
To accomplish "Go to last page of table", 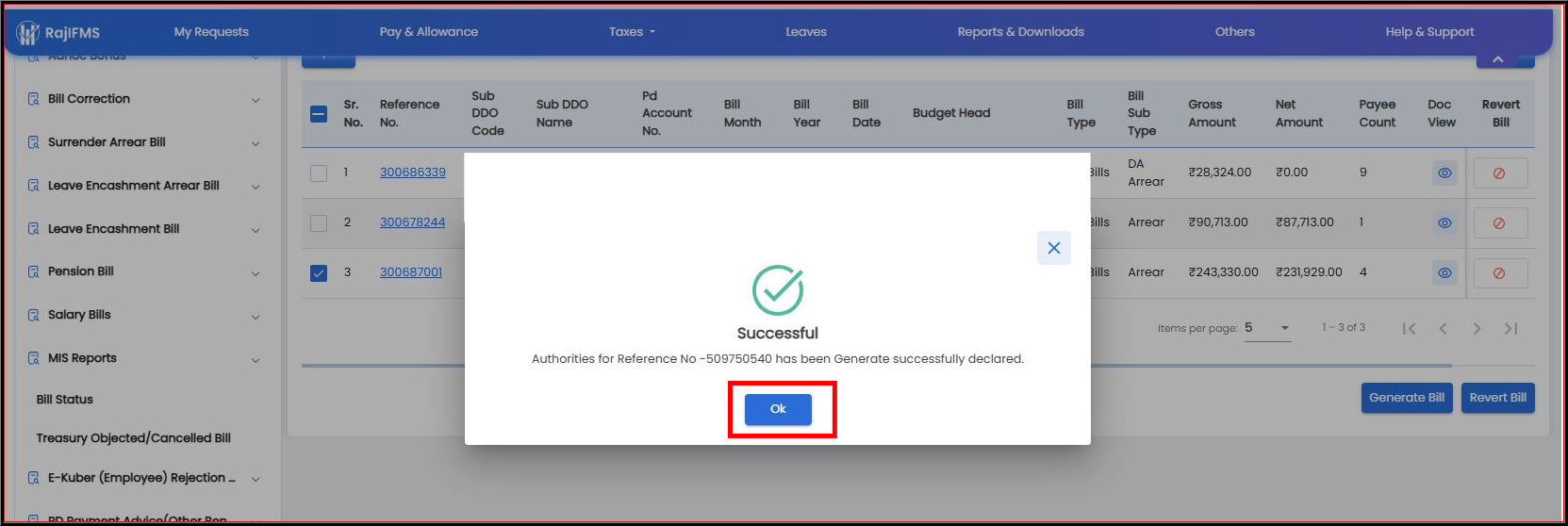I will [1510, 329].
